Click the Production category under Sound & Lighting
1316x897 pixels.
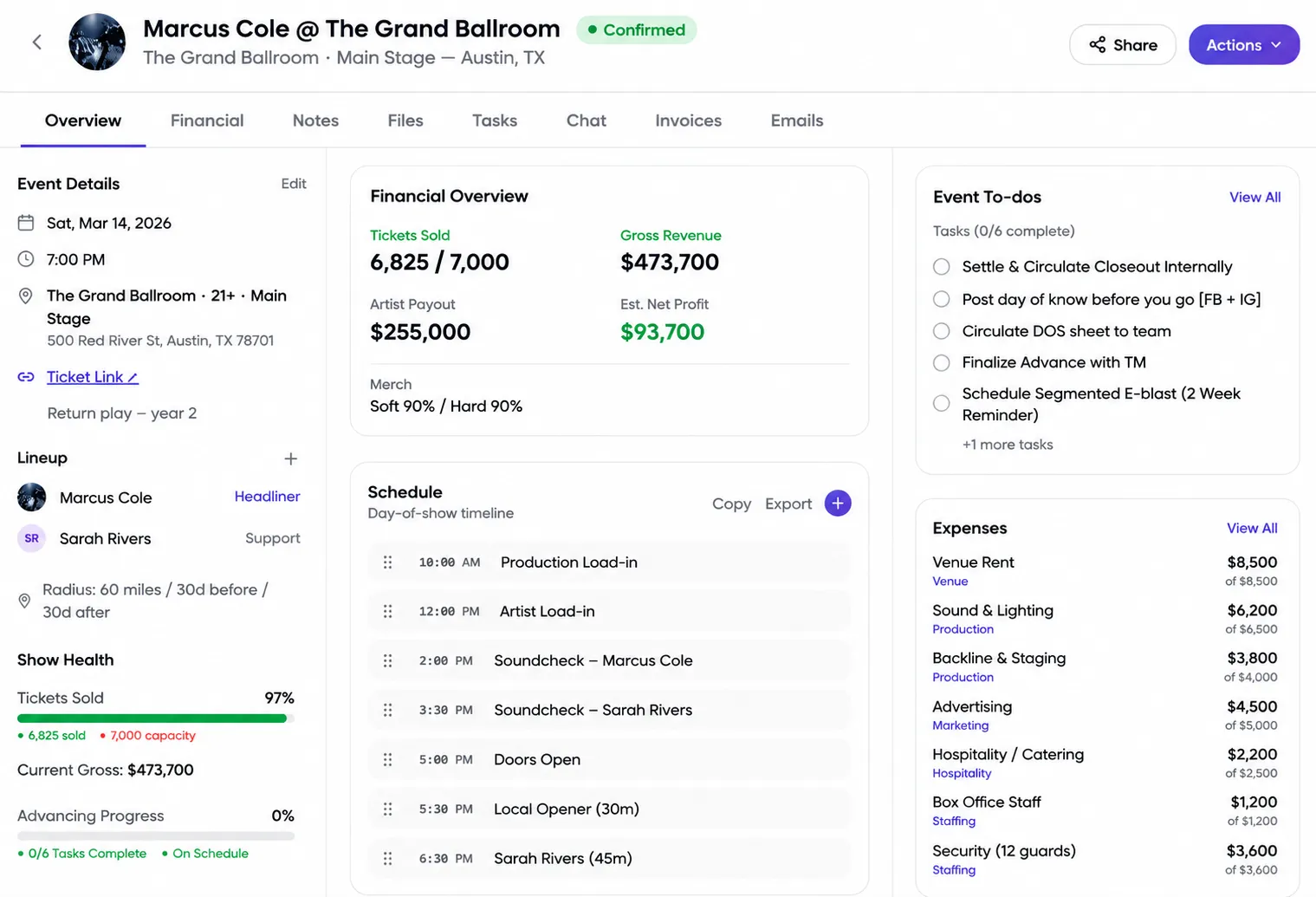point(963,629)
